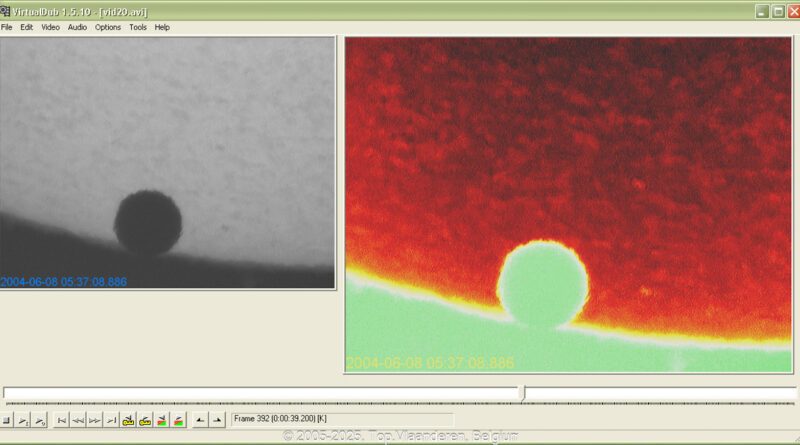Maximize the VirtualDub window
This screenshot has height=445, width=800.
778,11
